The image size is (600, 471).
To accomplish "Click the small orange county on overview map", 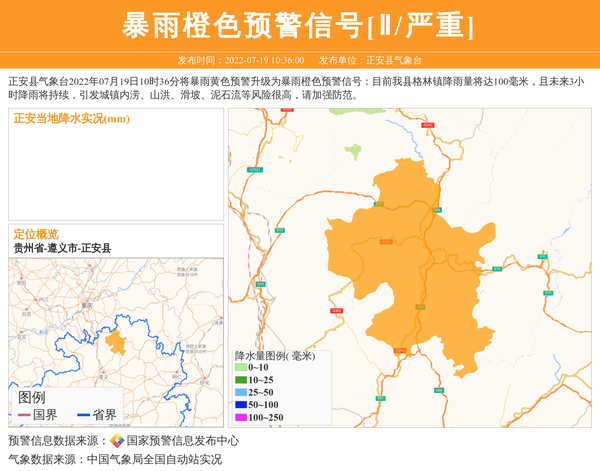I will point(116,343).
